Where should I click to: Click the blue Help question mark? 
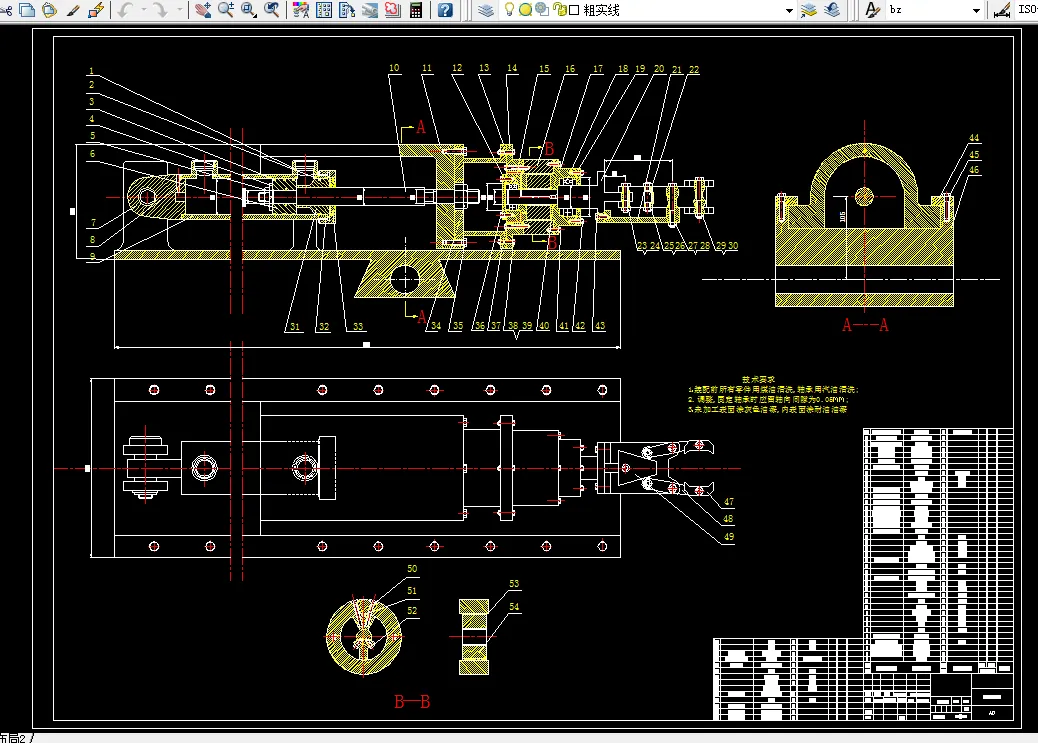tap(446, 10)
